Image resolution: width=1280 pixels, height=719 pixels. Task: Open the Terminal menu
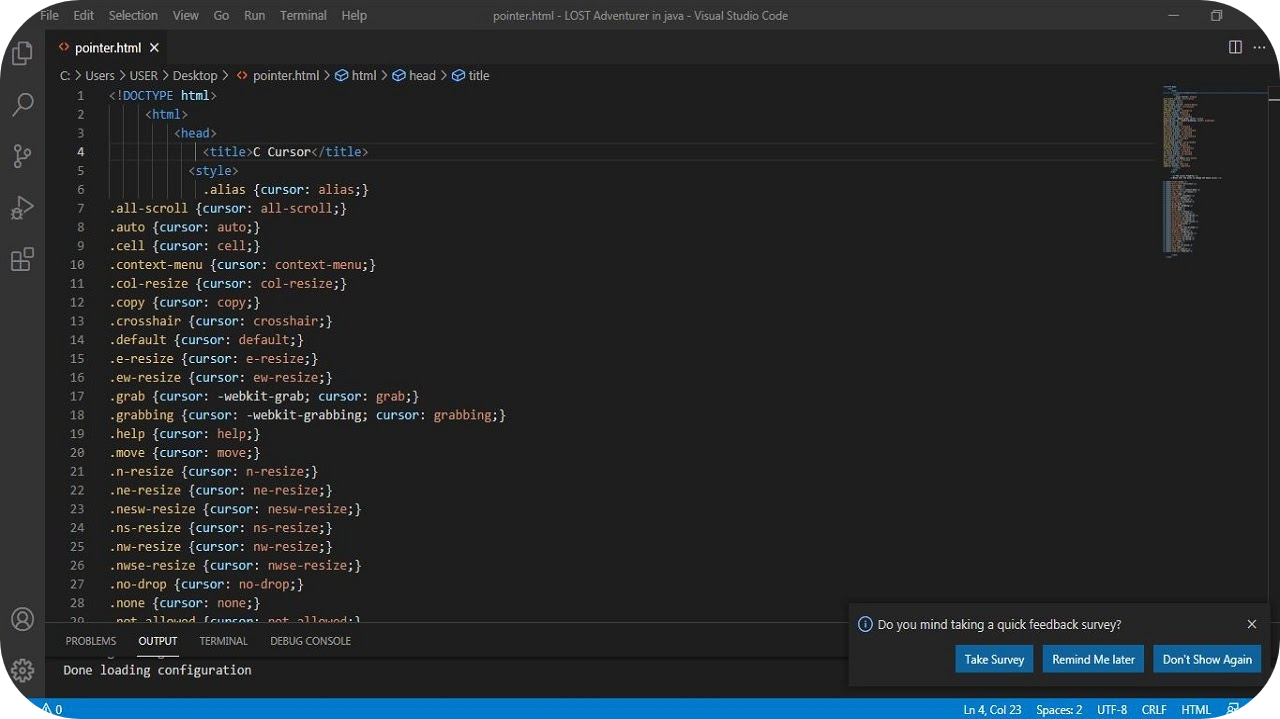tap(303, 15)
